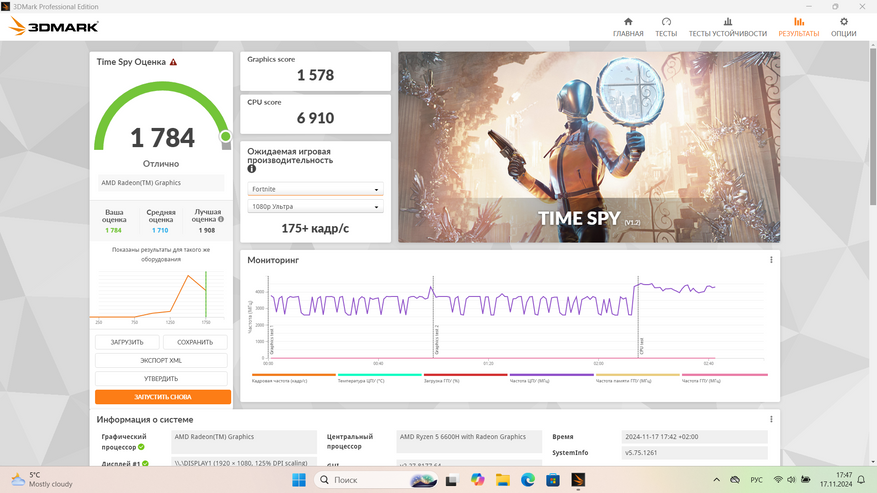The width and height of the screenshot is (877, 493).
Task: Click the AMD Ryzen 5 6600H processor field
Action: 469,441
